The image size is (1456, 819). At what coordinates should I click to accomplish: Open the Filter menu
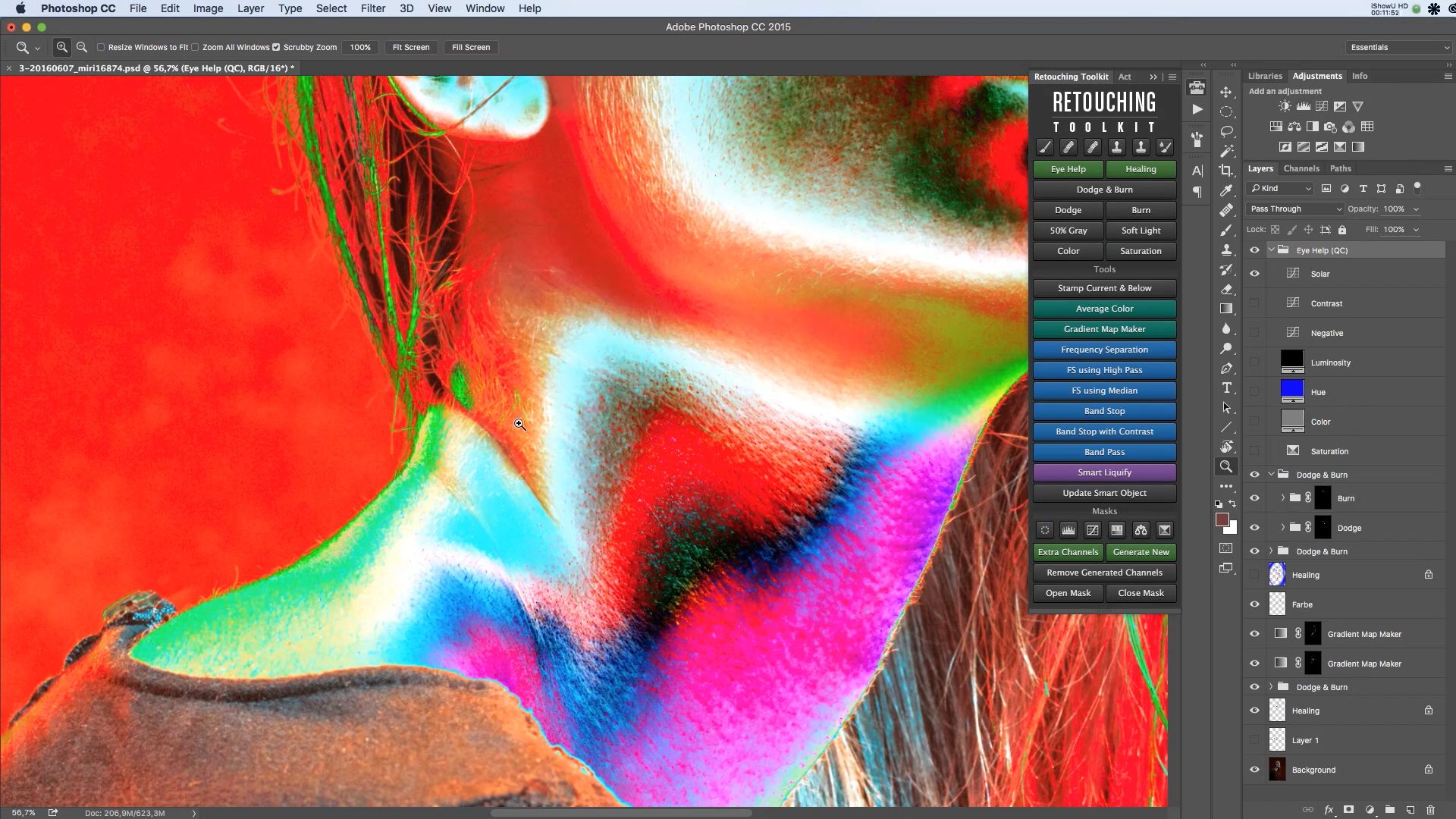coord(372,8)
